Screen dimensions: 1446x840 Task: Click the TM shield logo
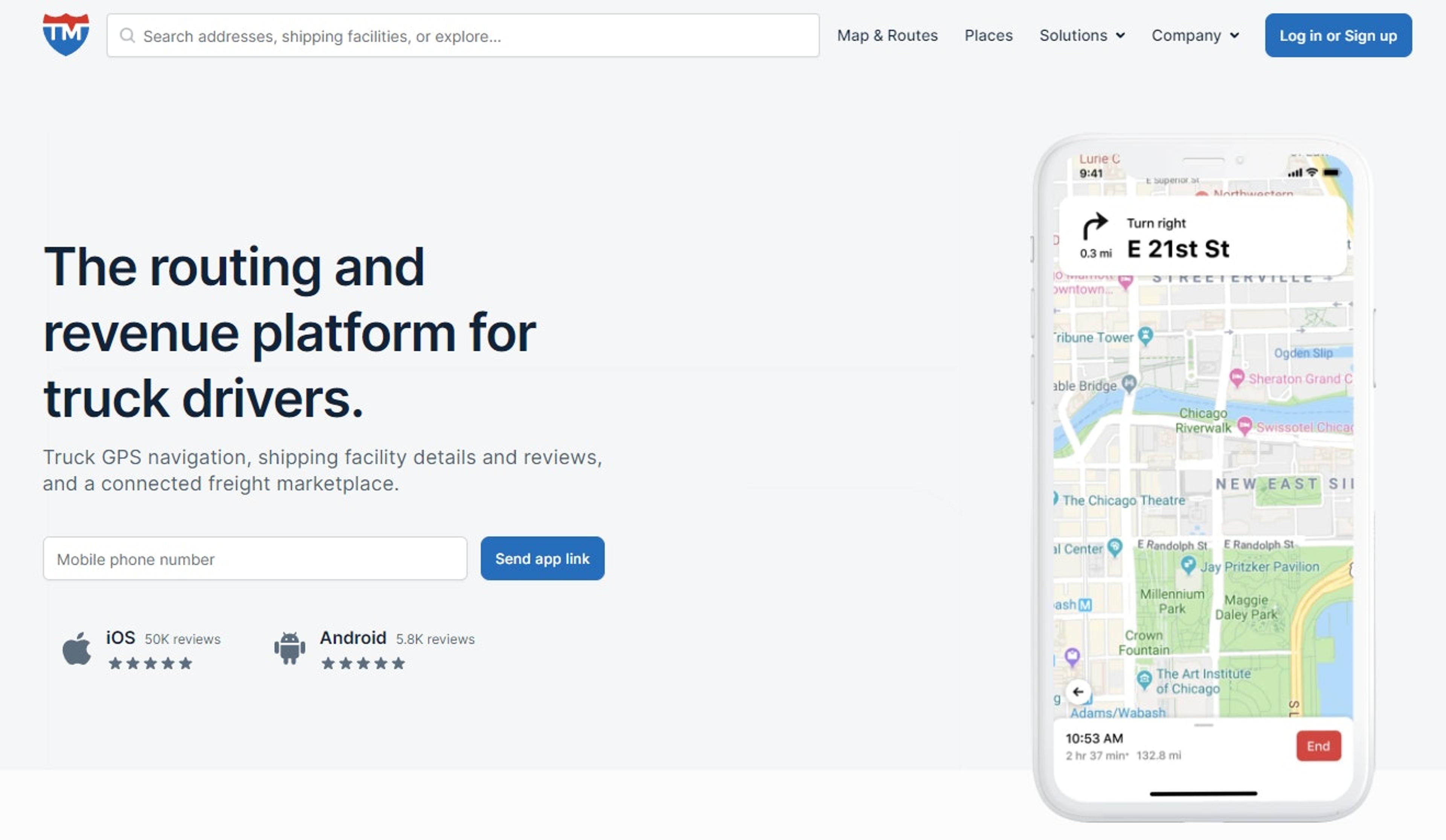(66, 34)
